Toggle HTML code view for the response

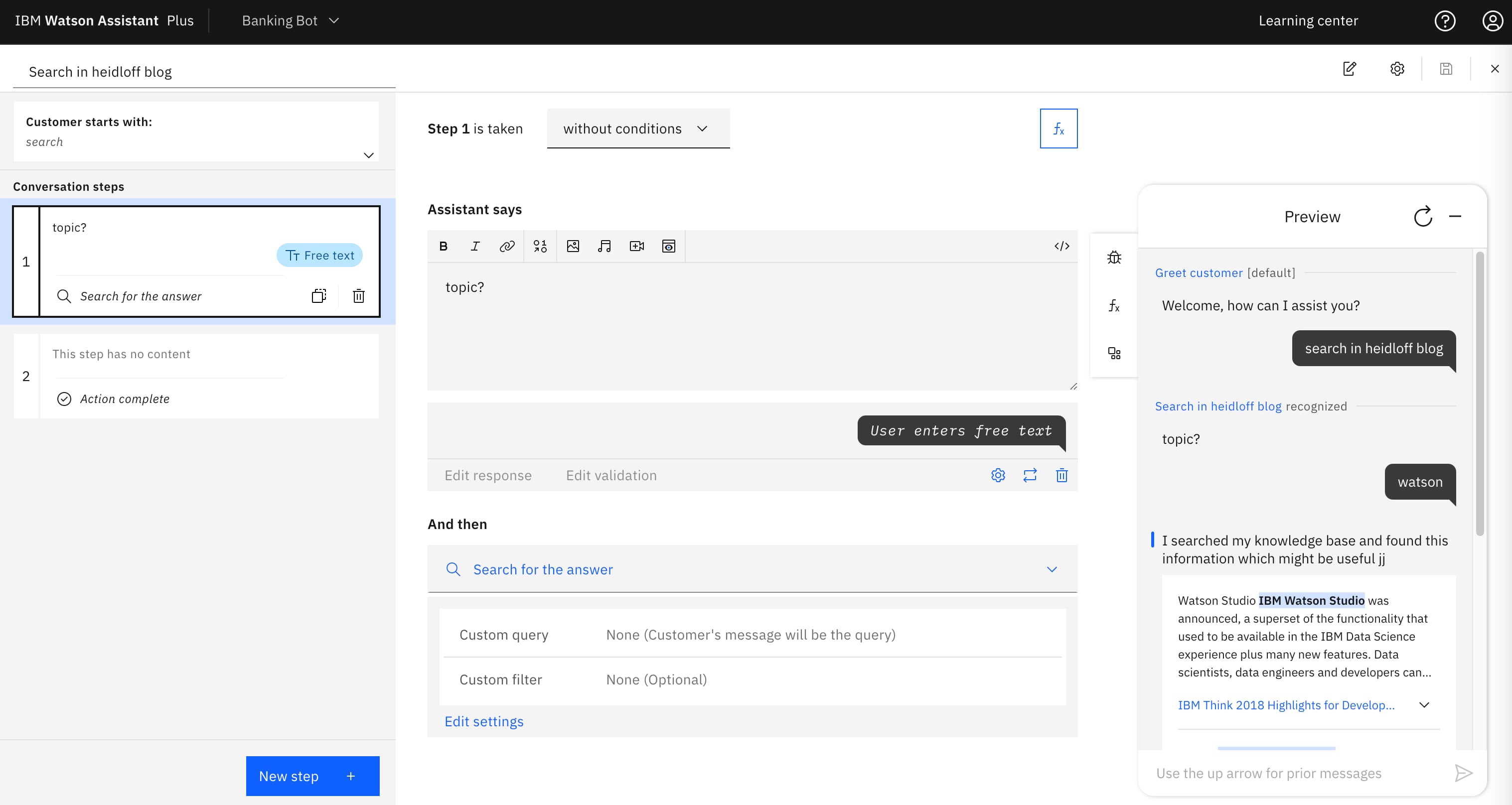1062,245
